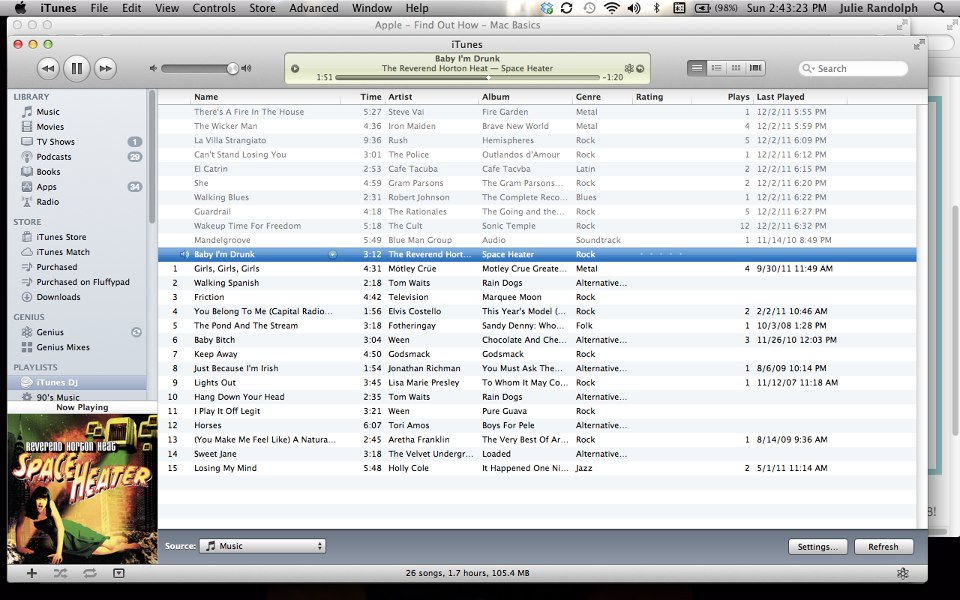Screen dimensions: 960x600
Task: Click the Genius atom icon in status bar
Action: 902,573
